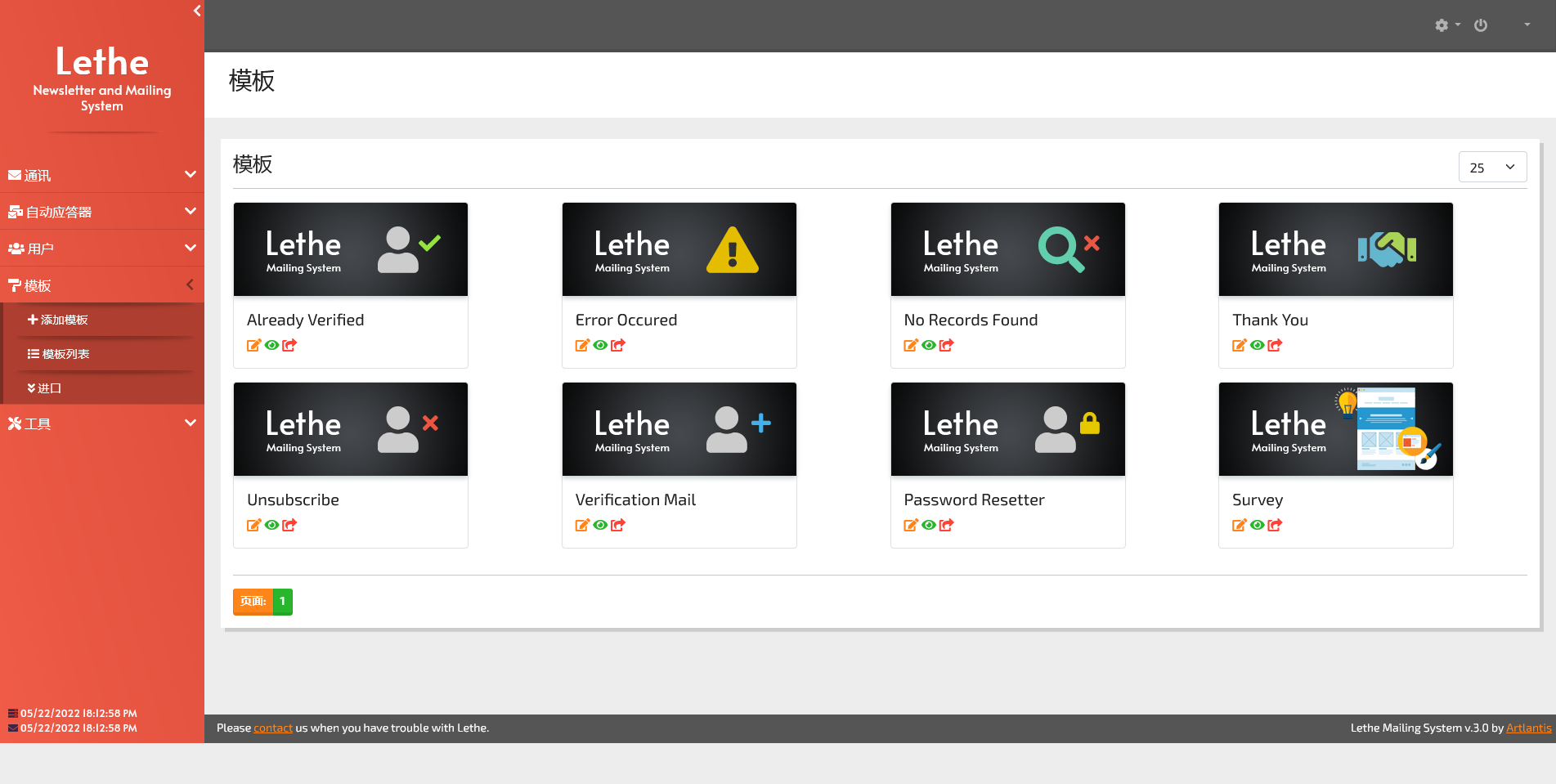This screenshot has height=784, width=1556.
Task: Open 模板列表 submenu item
Action: (65, 354)
